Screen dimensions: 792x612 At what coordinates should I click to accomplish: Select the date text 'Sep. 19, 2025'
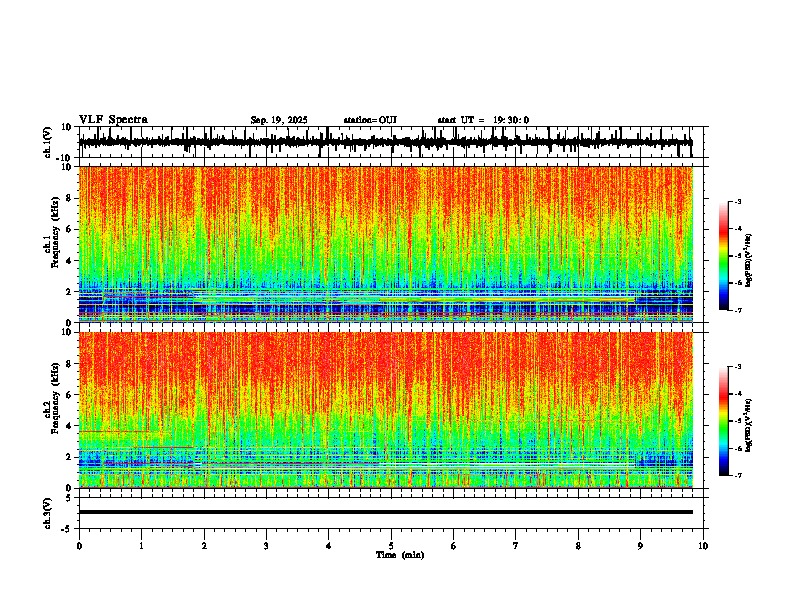(x=279, y=120)
